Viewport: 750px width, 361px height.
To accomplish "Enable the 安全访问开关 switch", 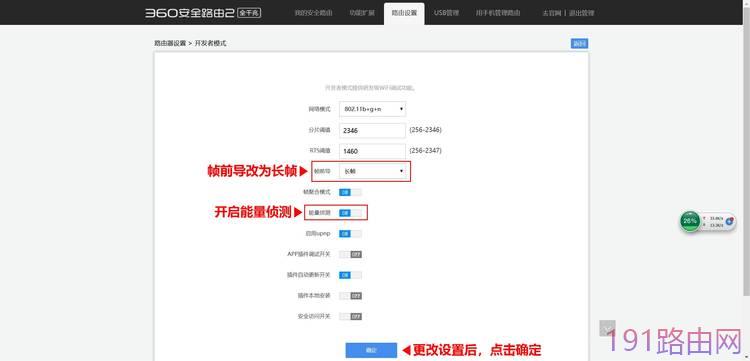I will click(x=350, y=317).
